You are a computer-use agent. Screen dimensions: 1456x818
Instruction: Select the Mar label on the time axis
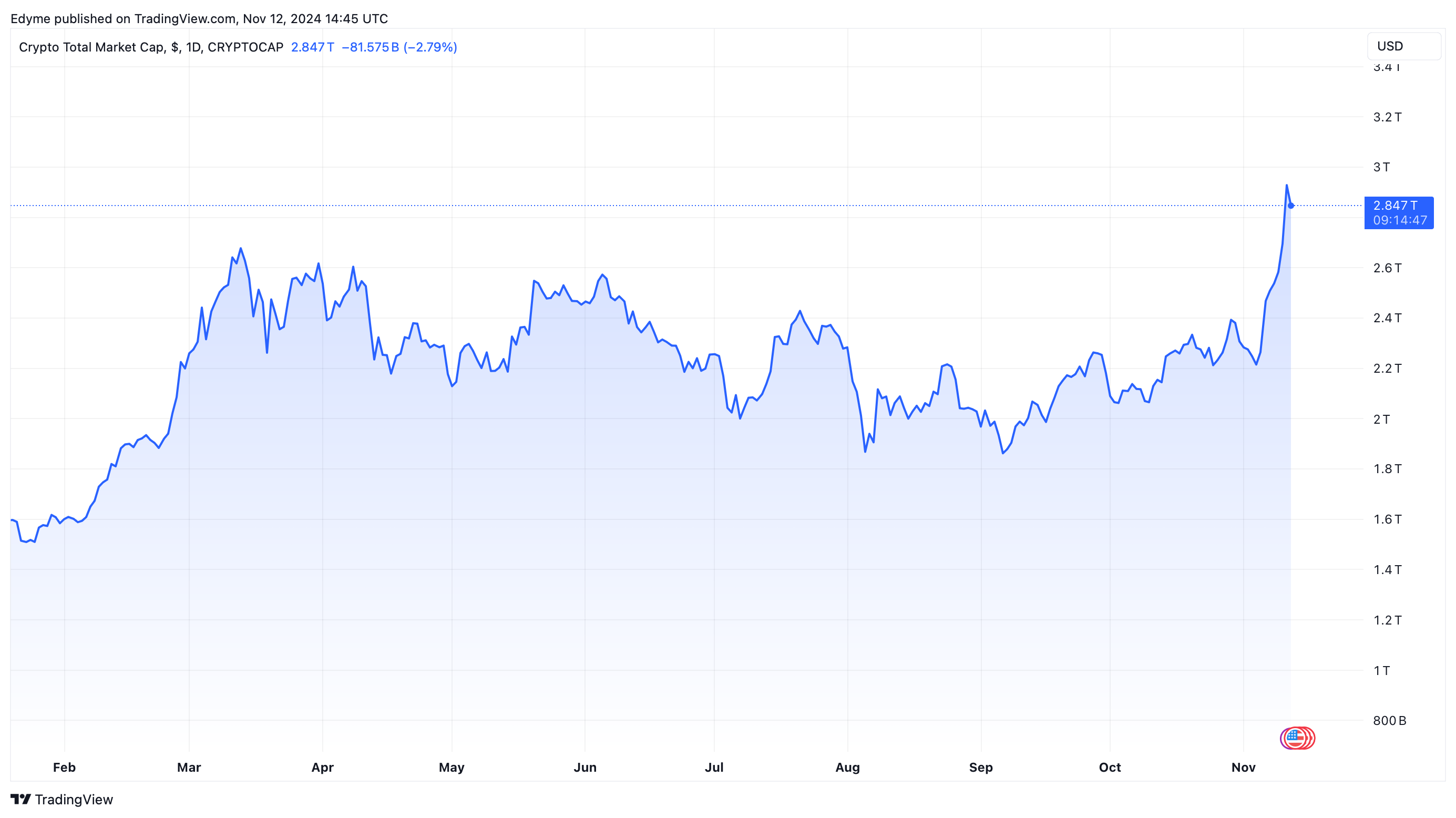(x=189, y=767)
